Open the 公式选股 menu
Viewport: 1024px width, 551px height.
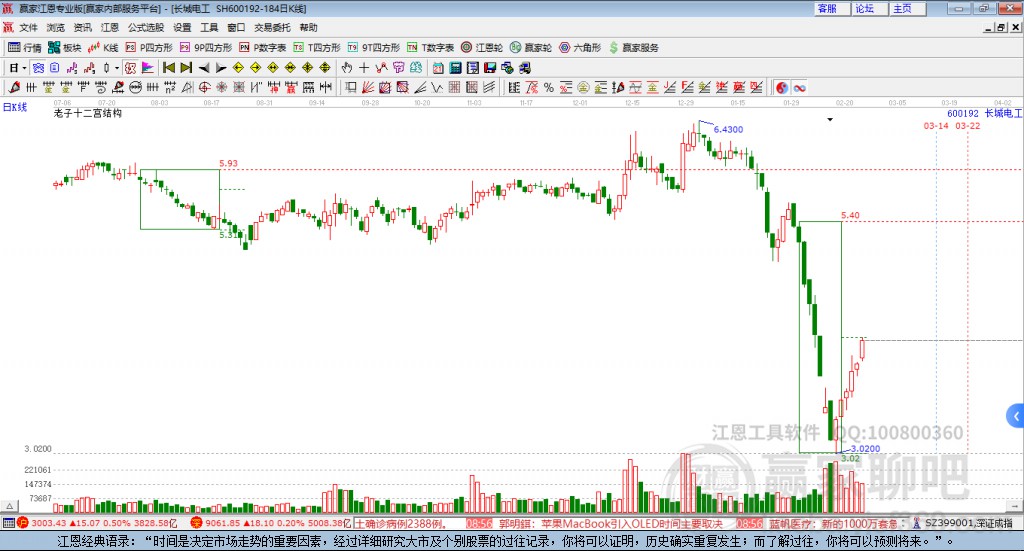146,27
